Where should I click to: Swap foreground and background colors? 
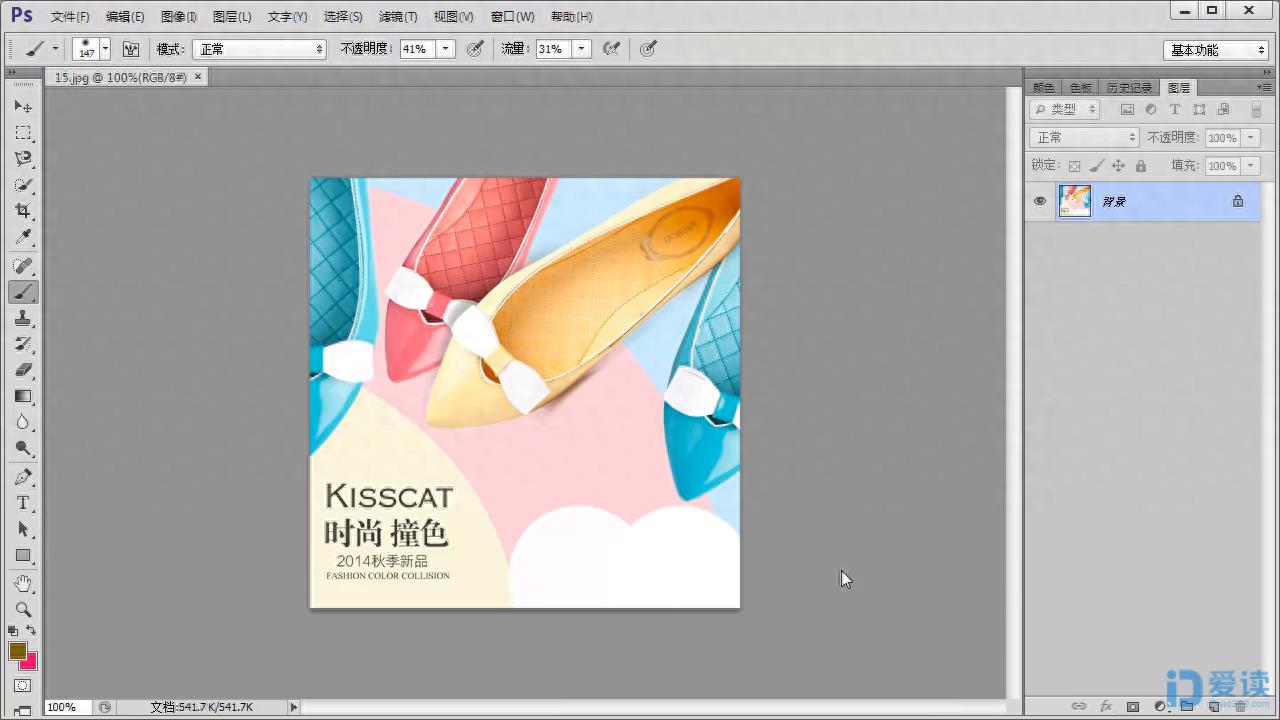pos(31,630)
